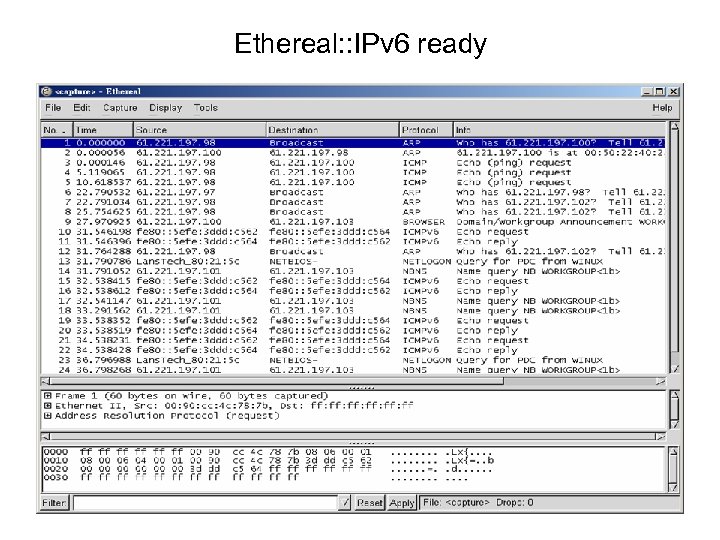The image size is (720, 540).
Task: Click the protocol tree horizontal scrollbar thumb
Action: 353,436
